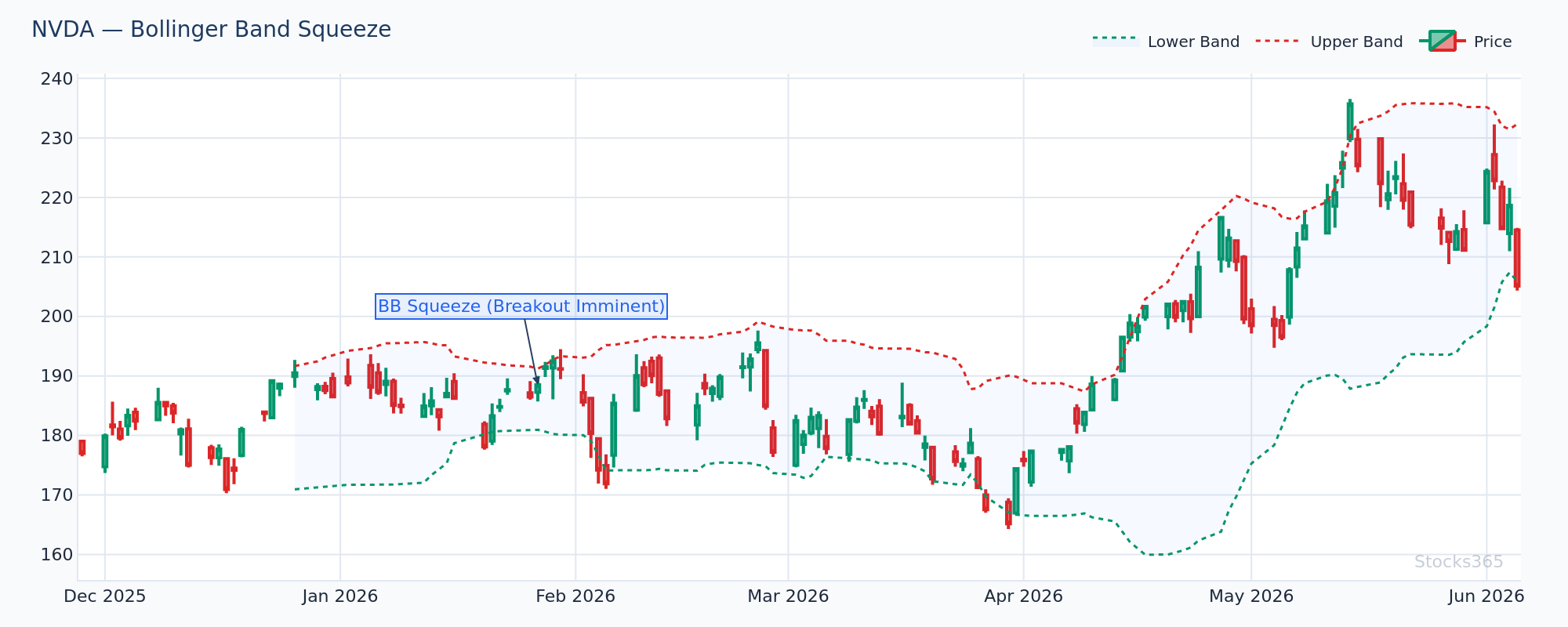Toggle the Lower Band legend entry
The width and height of the screenshot is (1568, 627).
coord(1166,42)
